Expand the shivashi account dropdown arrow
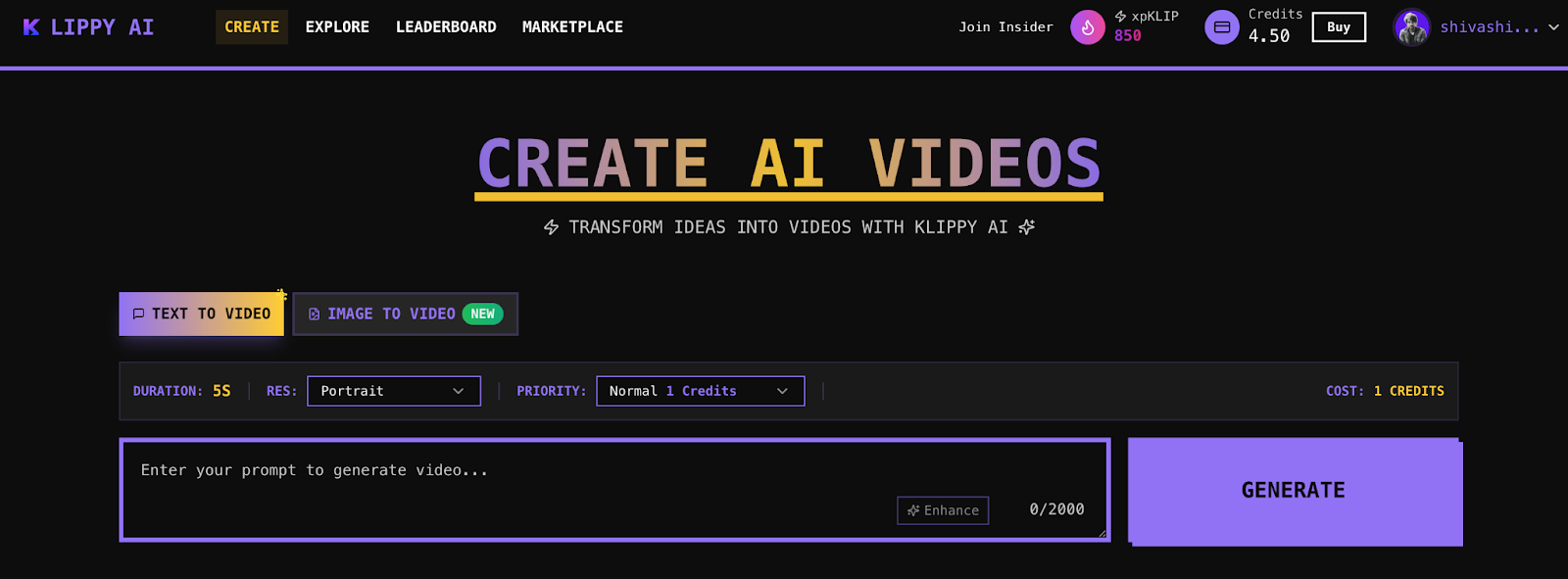1568x579 pixels. pyautogui.click(x=1553, y=27)
